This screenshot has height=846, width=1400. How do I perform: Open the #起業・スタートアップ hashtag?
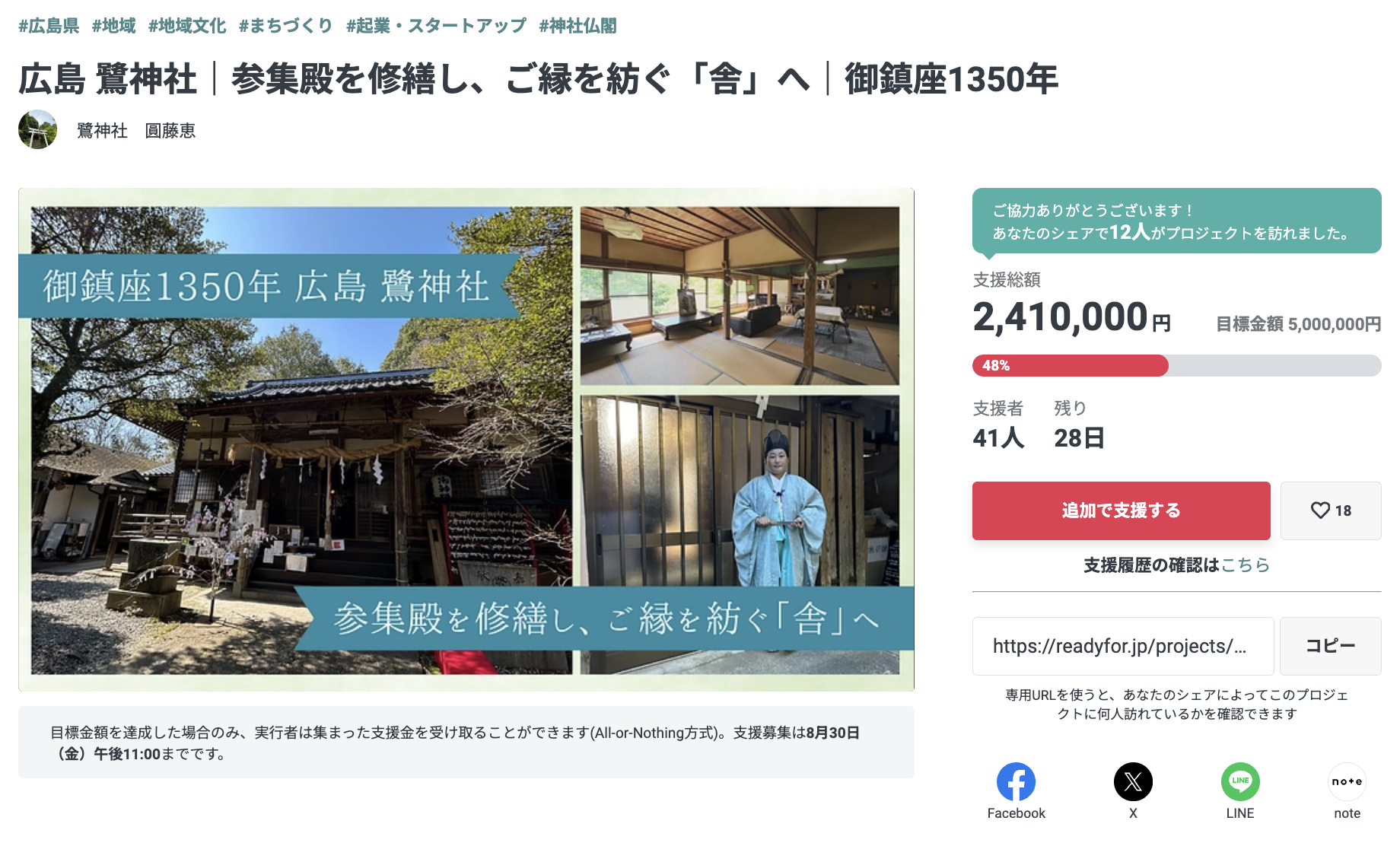coord(436,26)
